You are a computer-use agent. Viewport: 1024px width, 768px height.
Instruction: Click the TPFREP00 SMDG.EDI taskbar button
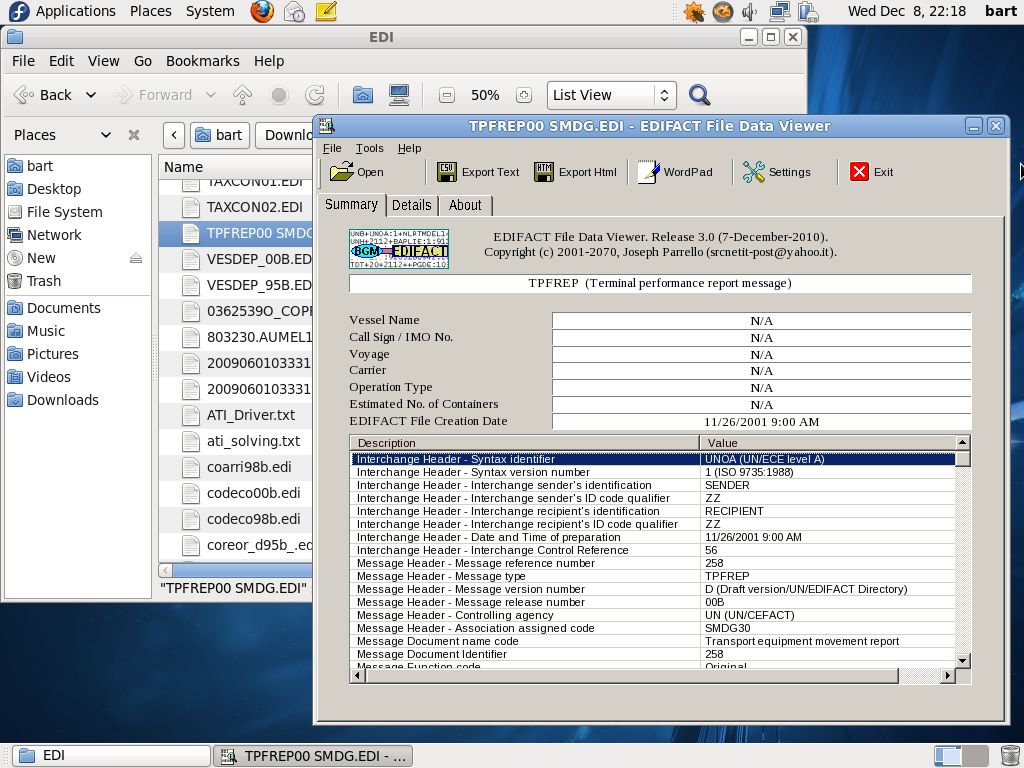pyautogui.click(x=313, y=756)
